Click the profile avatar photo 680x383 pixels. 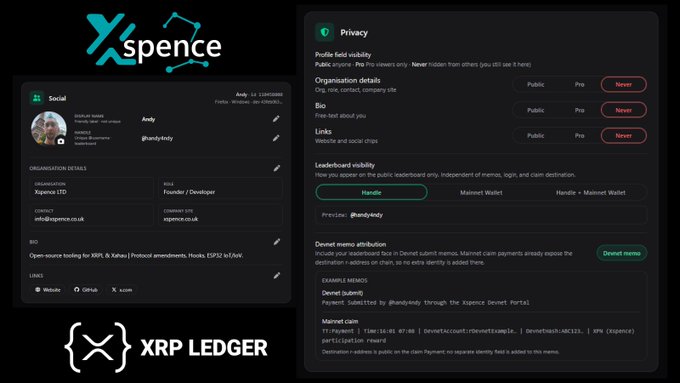point(49,129)
